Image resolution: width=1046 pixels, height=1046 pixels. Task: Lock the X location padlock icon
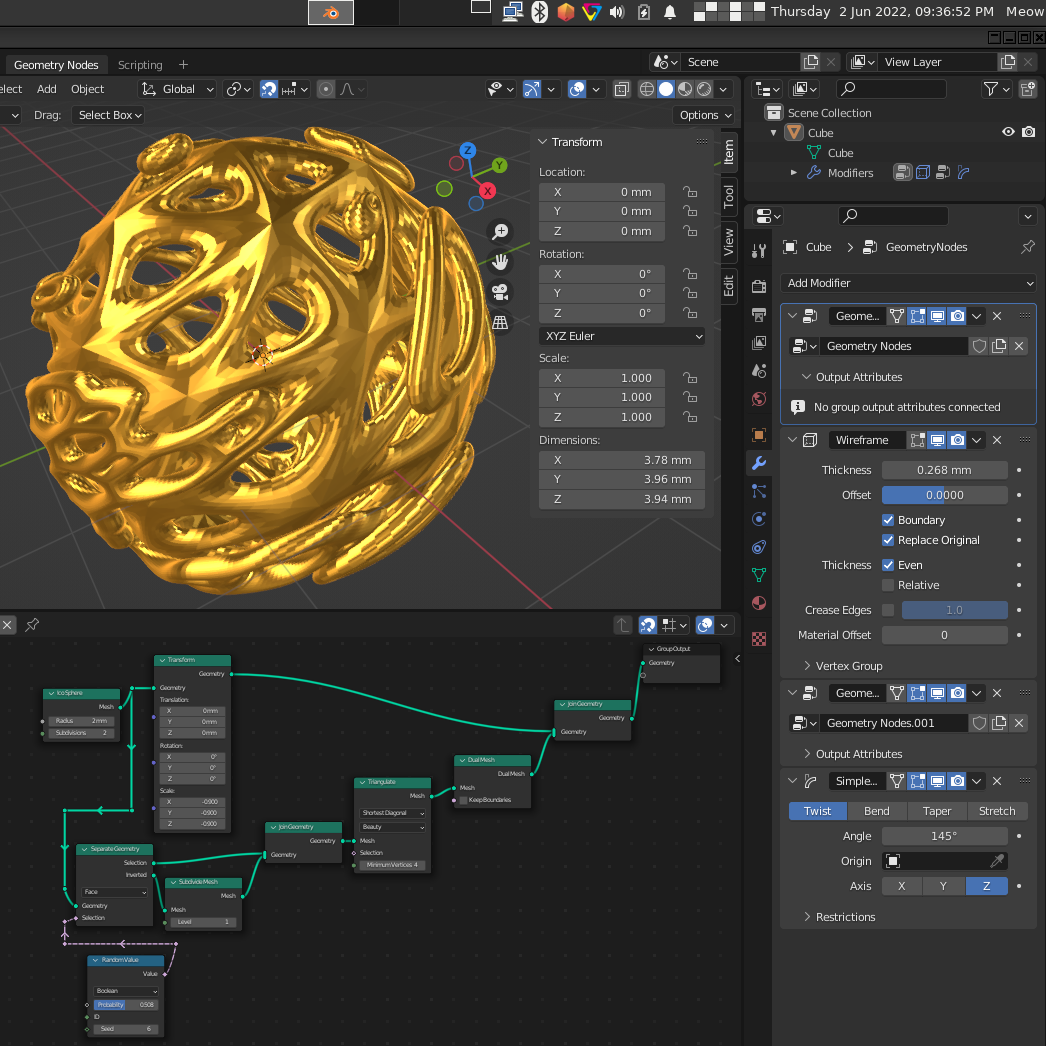click(690, 192)
